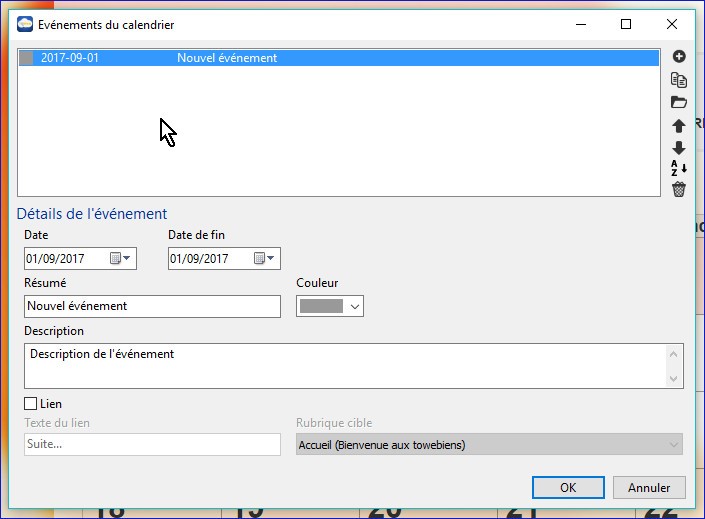Move the event up with the up arrow

pos(679,126)
